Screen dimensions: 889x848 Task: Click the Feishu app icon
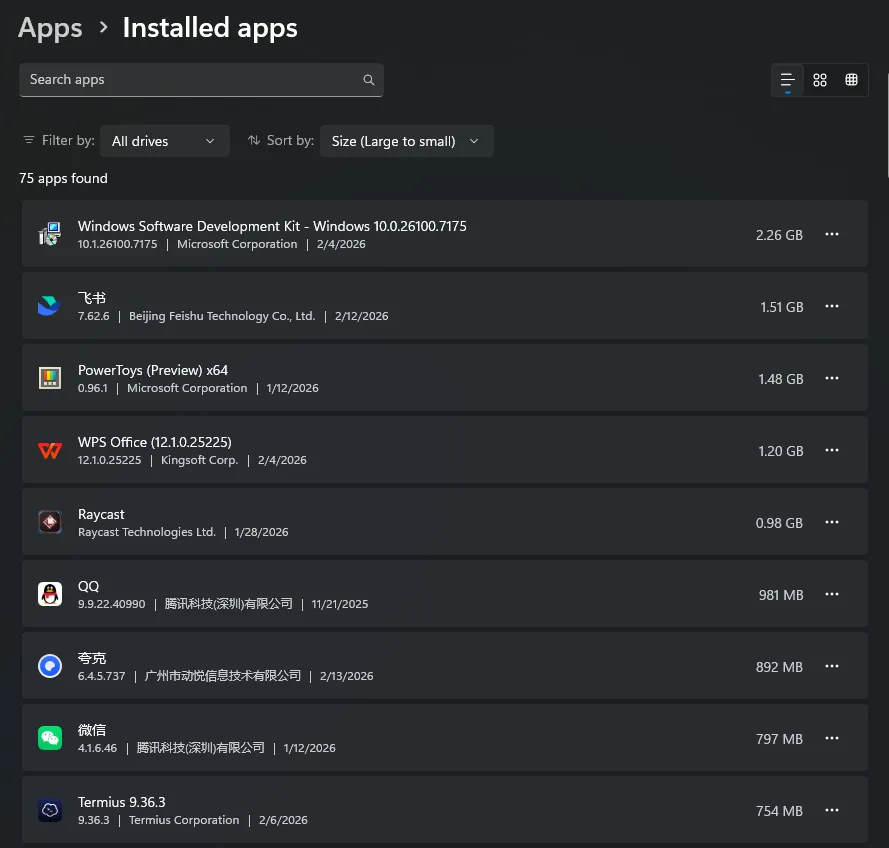tap(50, 307)
